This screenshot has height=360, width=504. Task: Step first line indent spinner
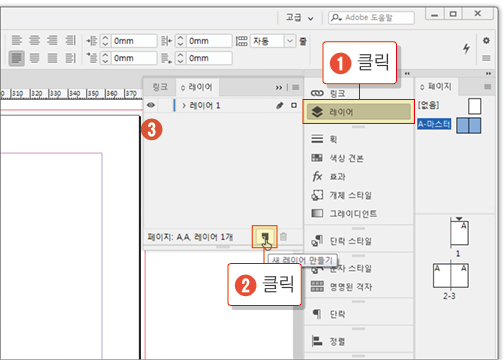click(105, 58)
